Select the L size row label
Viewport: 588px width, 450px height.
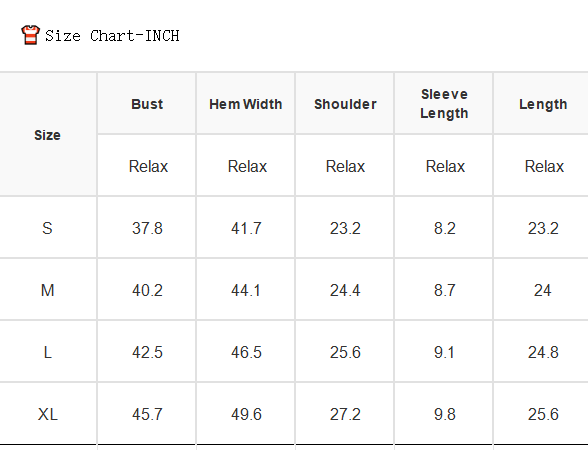click(x=47, y=352)
